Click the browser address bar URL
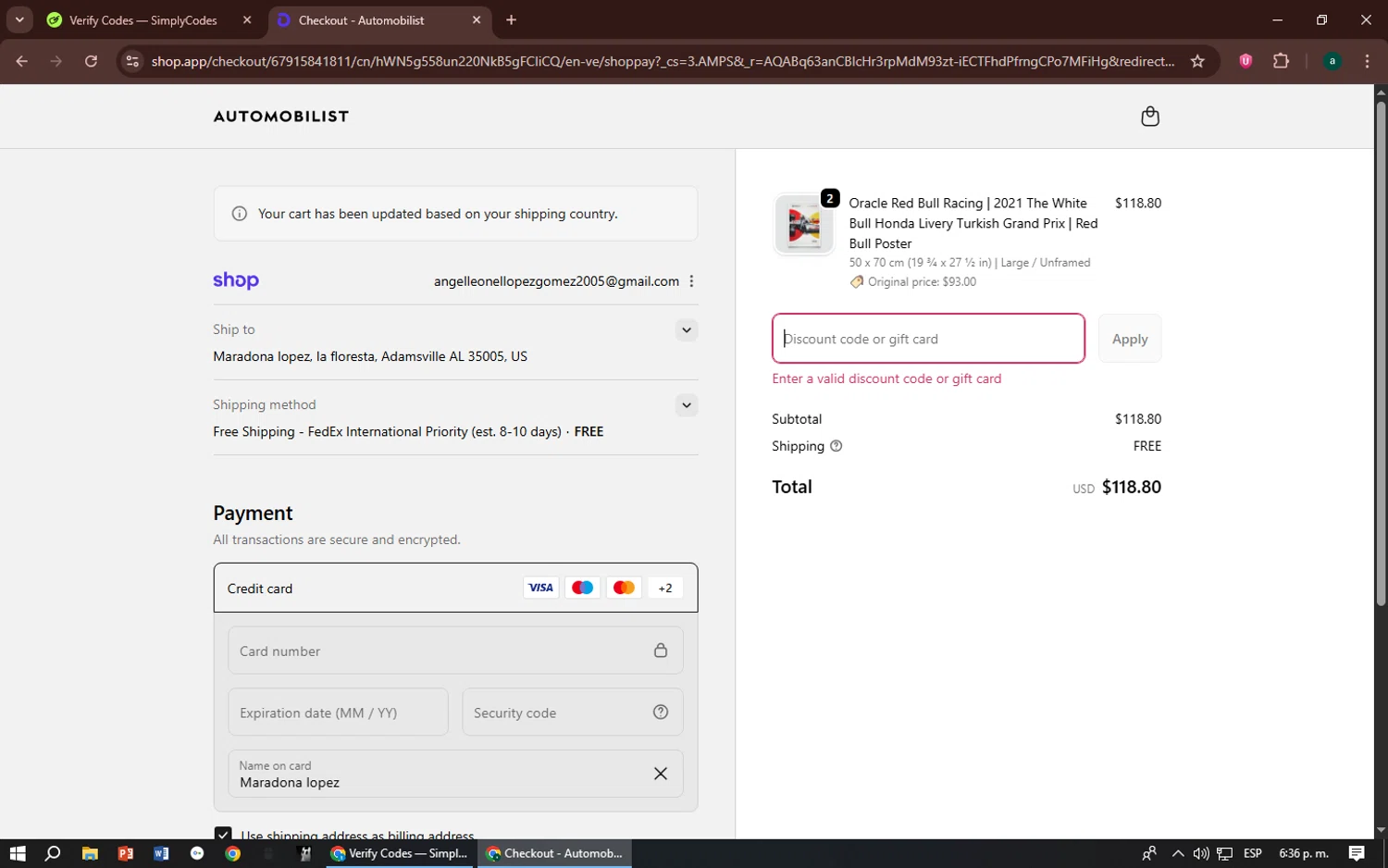The width and height of the screenshot is (1388, 868). [663, 61]
